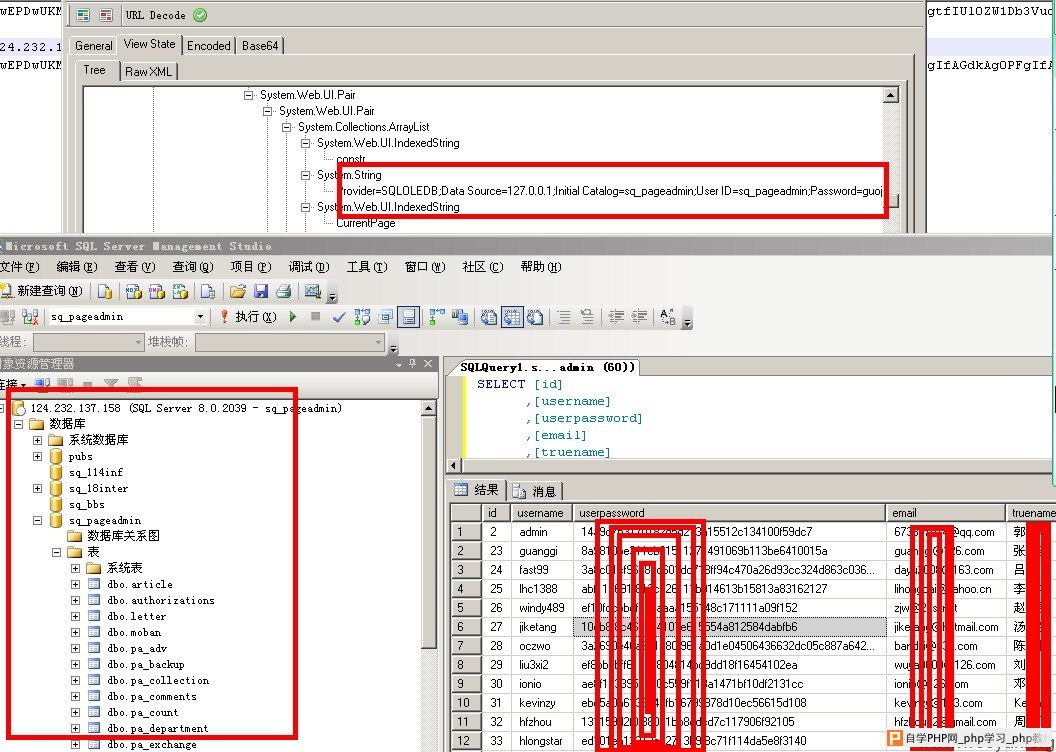1056x752 pixels.
Task: Switch to the Raw XML tab
Action: tap(149, 72)
